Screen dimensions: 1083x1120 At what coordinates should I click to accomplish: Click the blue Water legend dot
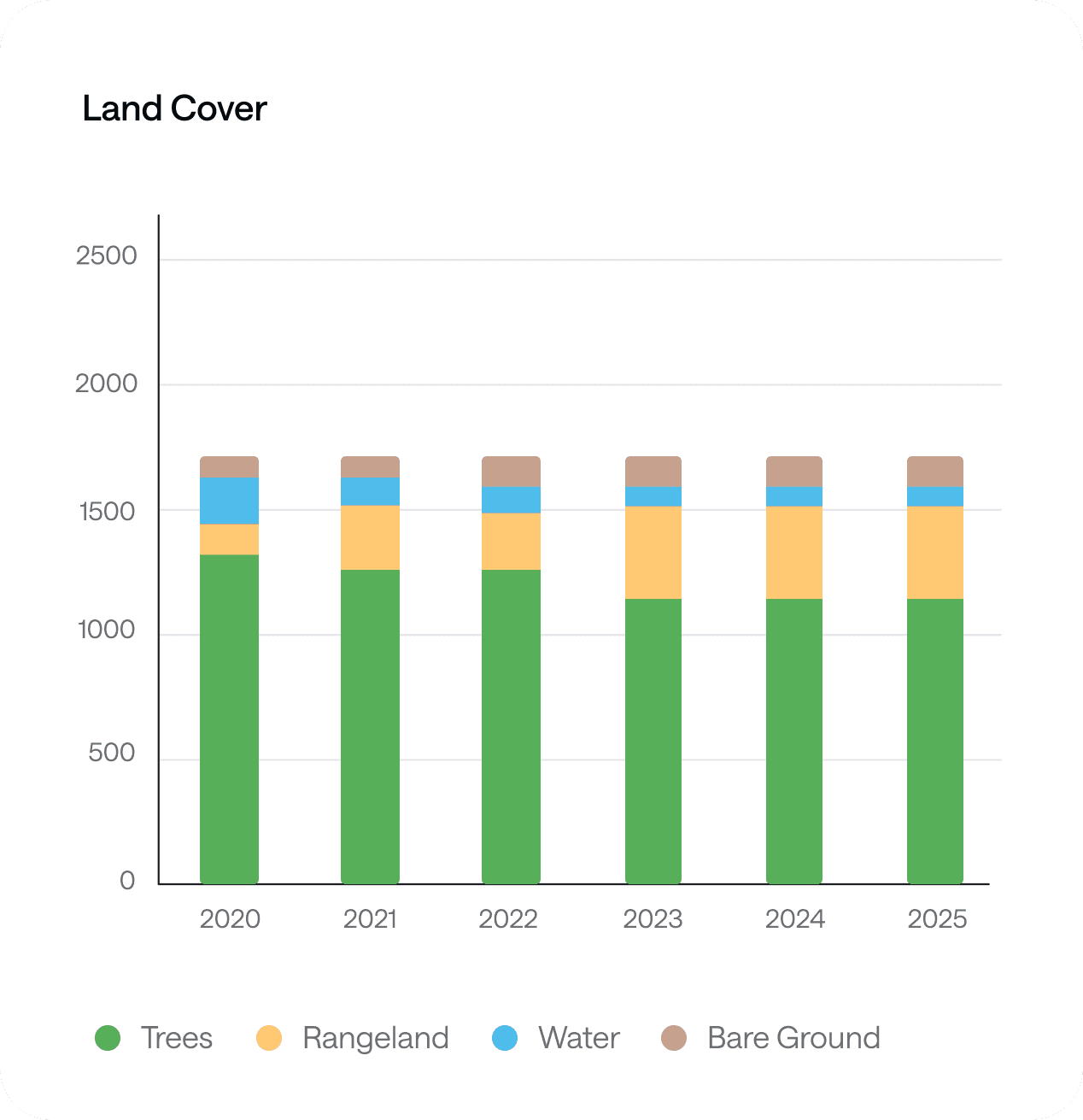506,1038
